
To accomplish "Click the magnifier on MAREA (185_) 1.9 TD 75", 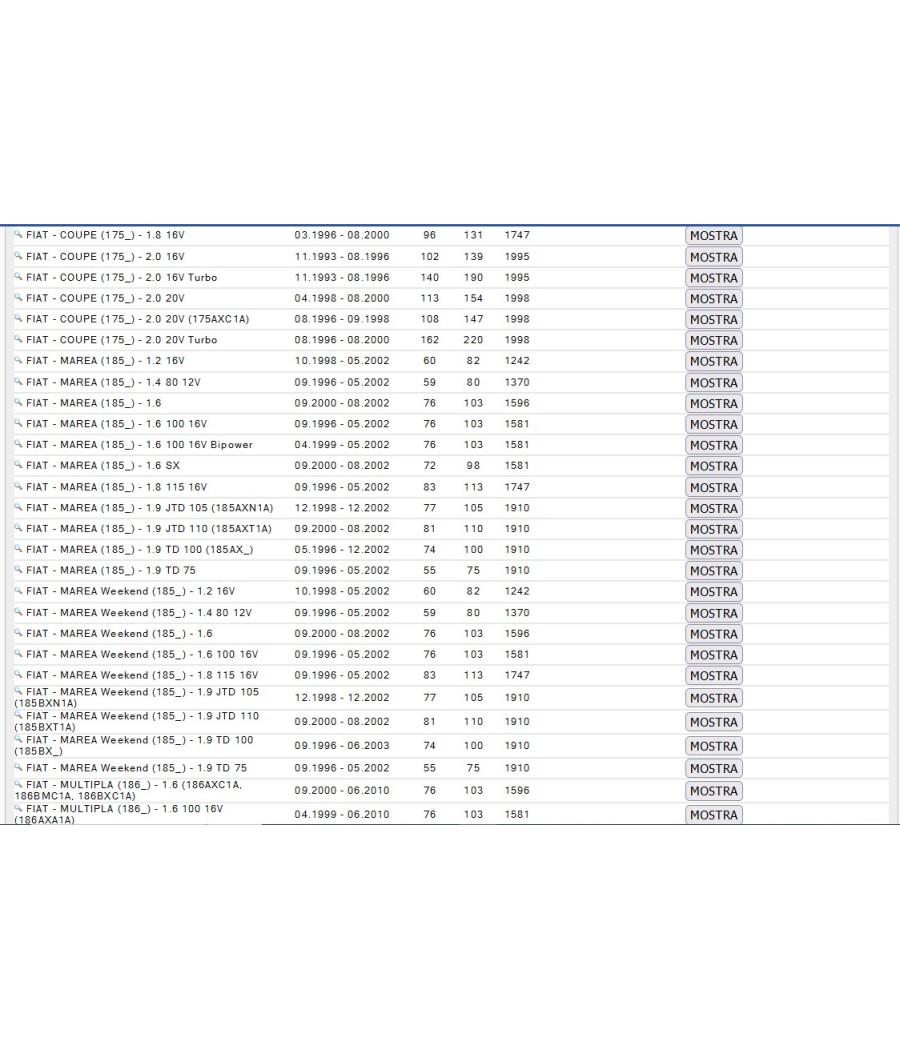I will [x=19, y=569].
